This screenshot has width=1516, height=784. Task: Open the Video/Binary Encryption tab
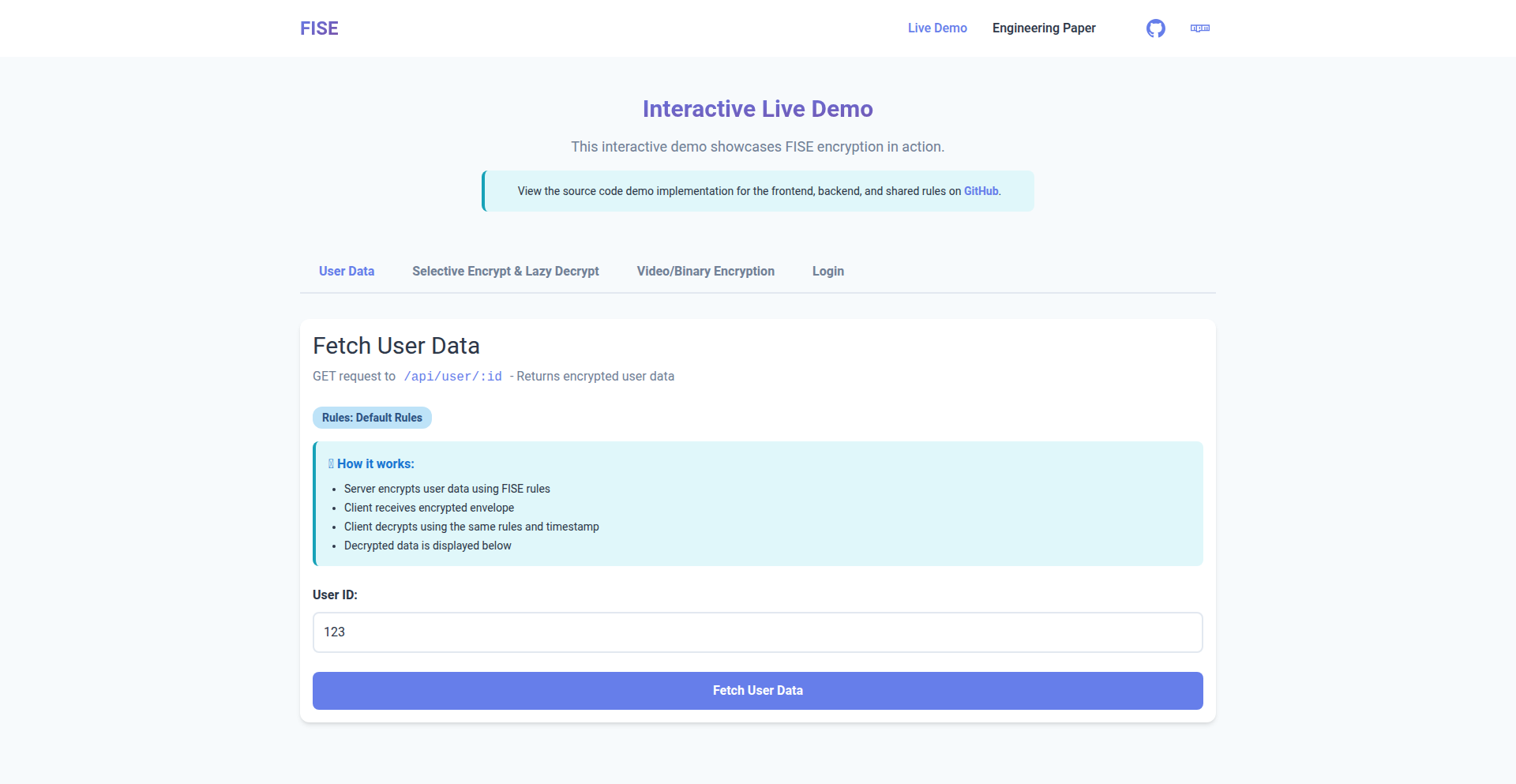(x=706, y=271)
